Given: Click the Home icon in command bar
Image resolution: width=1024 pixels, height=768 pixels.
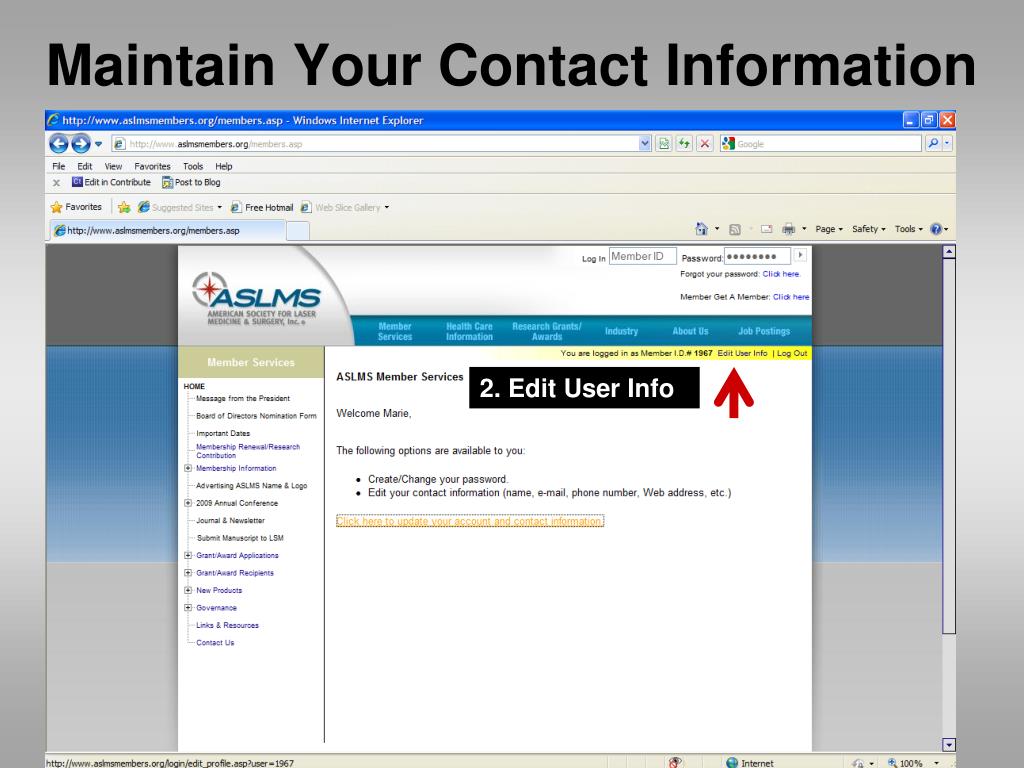Looking at the screenshot, I should pyautogui.click(x=701, y=229).
